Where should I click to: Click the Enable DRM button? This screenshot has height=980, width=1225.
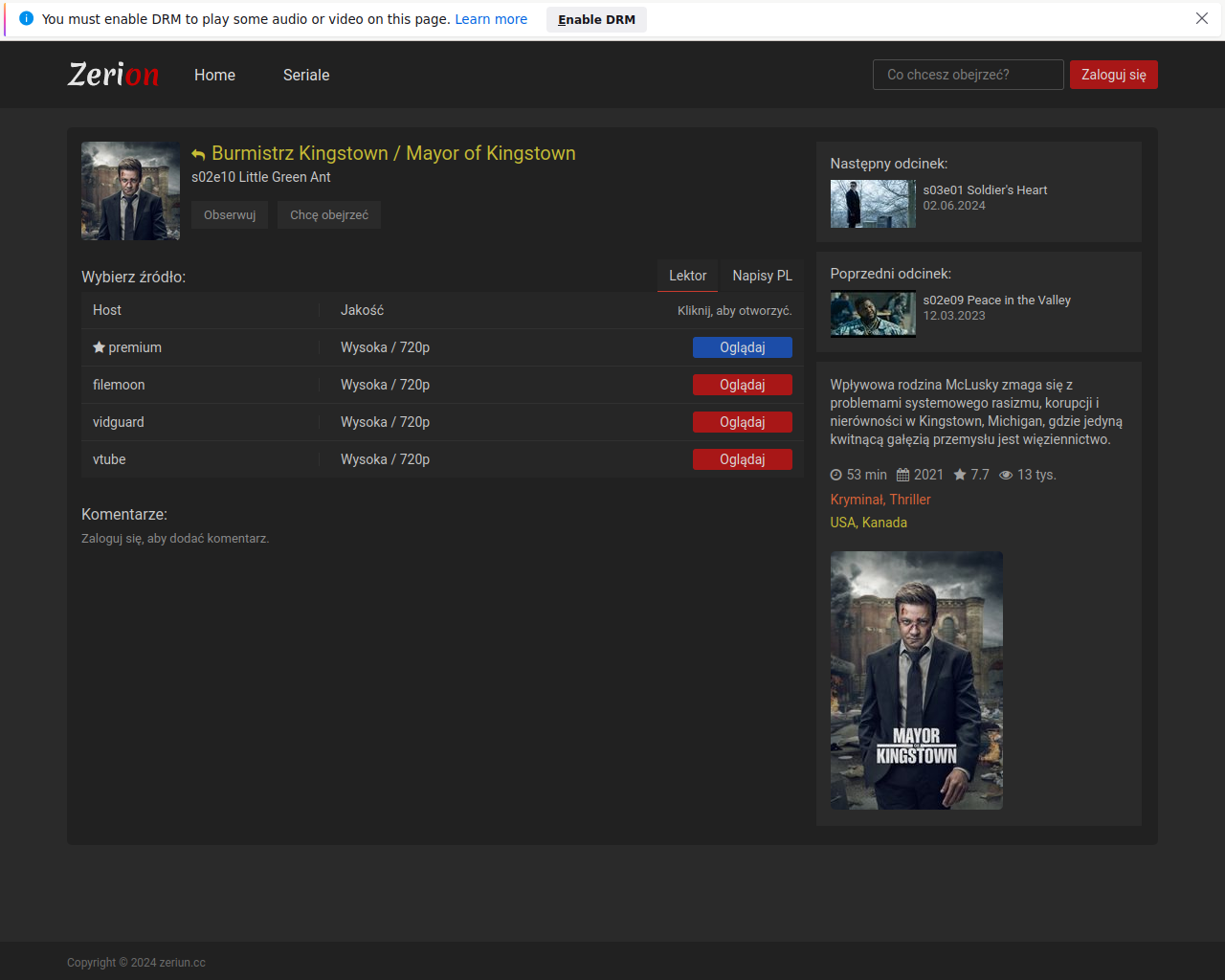tap(596, 19)
